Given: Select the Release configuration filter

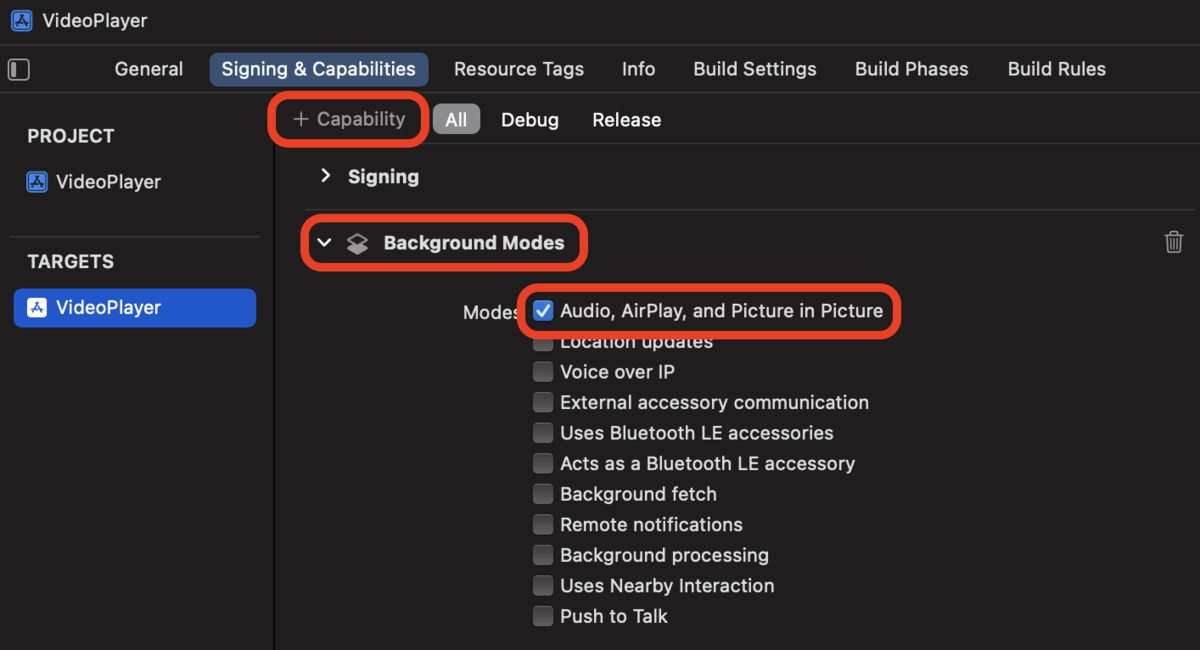Looking at the screenshot, I should [x=627, y=119].
